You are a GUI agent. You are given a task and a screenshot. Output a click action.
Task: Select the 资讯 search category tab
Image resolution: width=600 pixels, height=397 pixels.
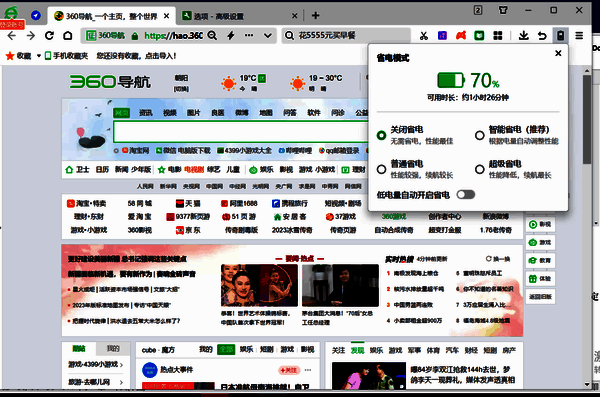click(145, 113)
